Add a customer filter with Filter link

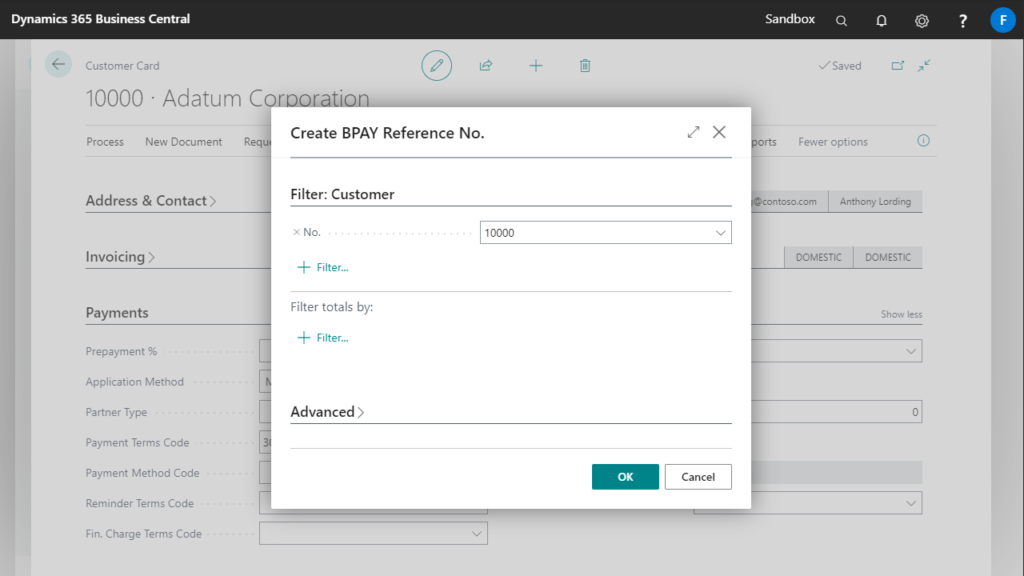pyautogui.click(x=320, y=267)
